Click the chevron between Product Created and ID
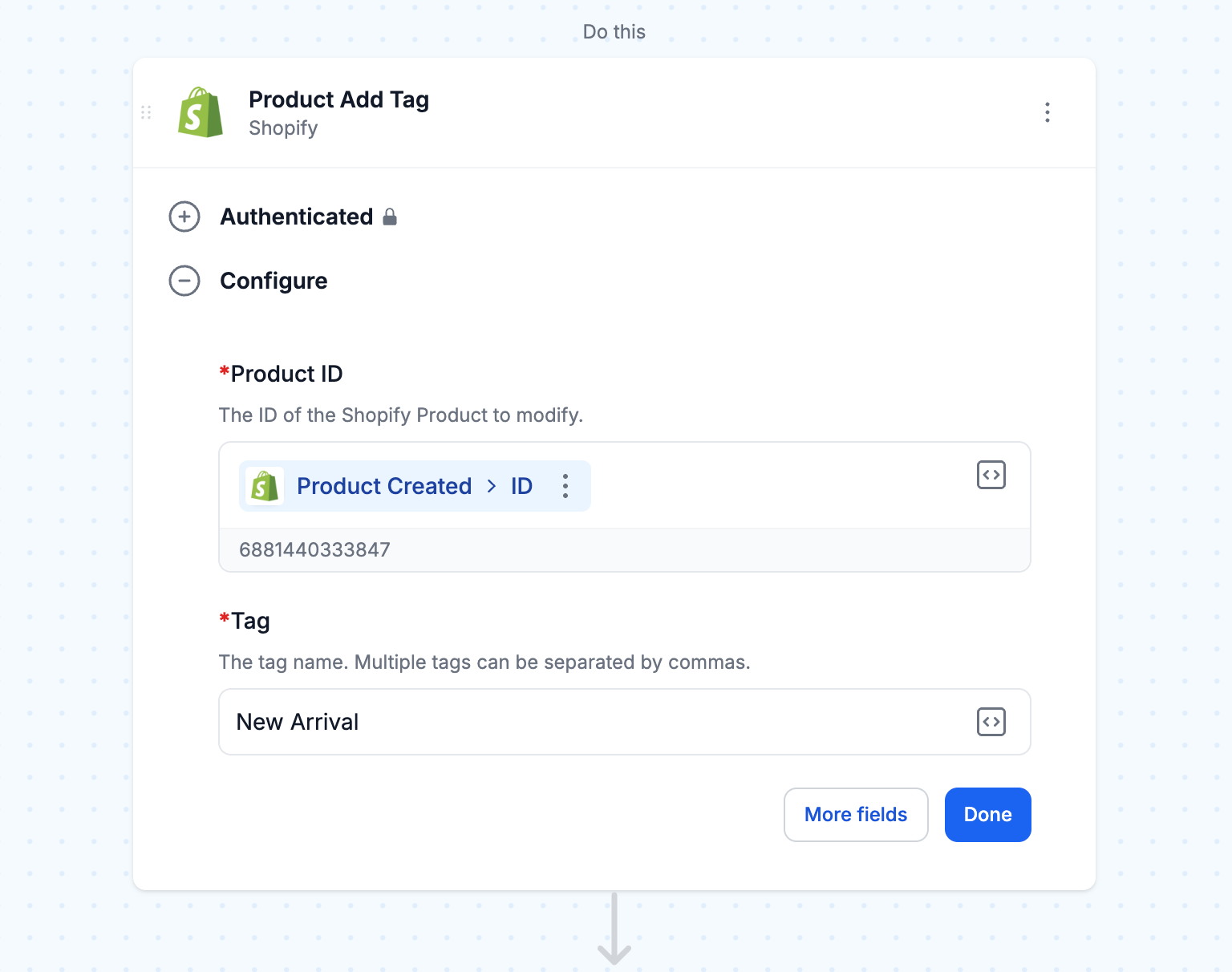The image size is (1232, 972). coord(492,486)
